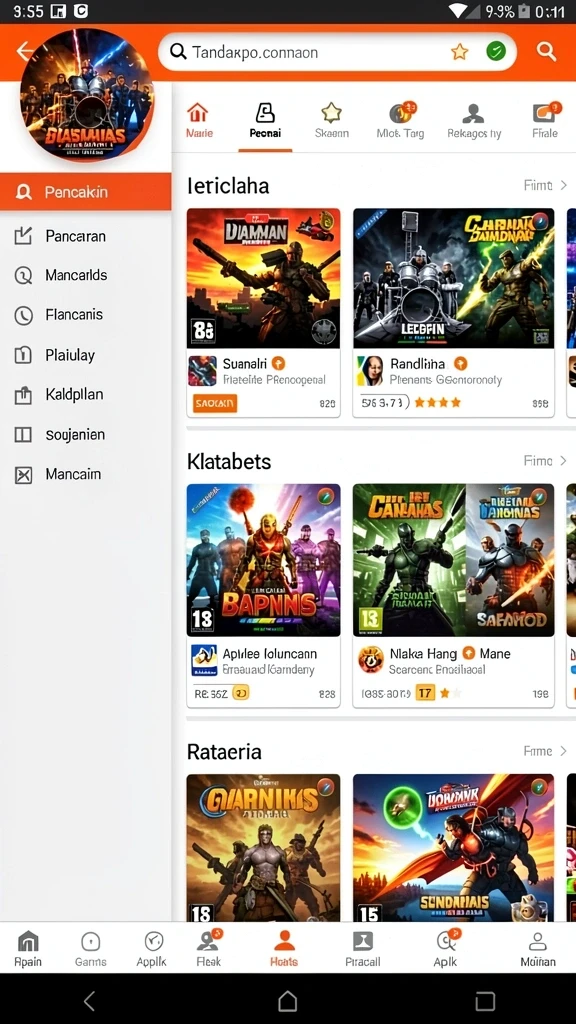Open Ptracall in the bottom navigation
Screen dimensions: 576x1024
pos(362,949)
